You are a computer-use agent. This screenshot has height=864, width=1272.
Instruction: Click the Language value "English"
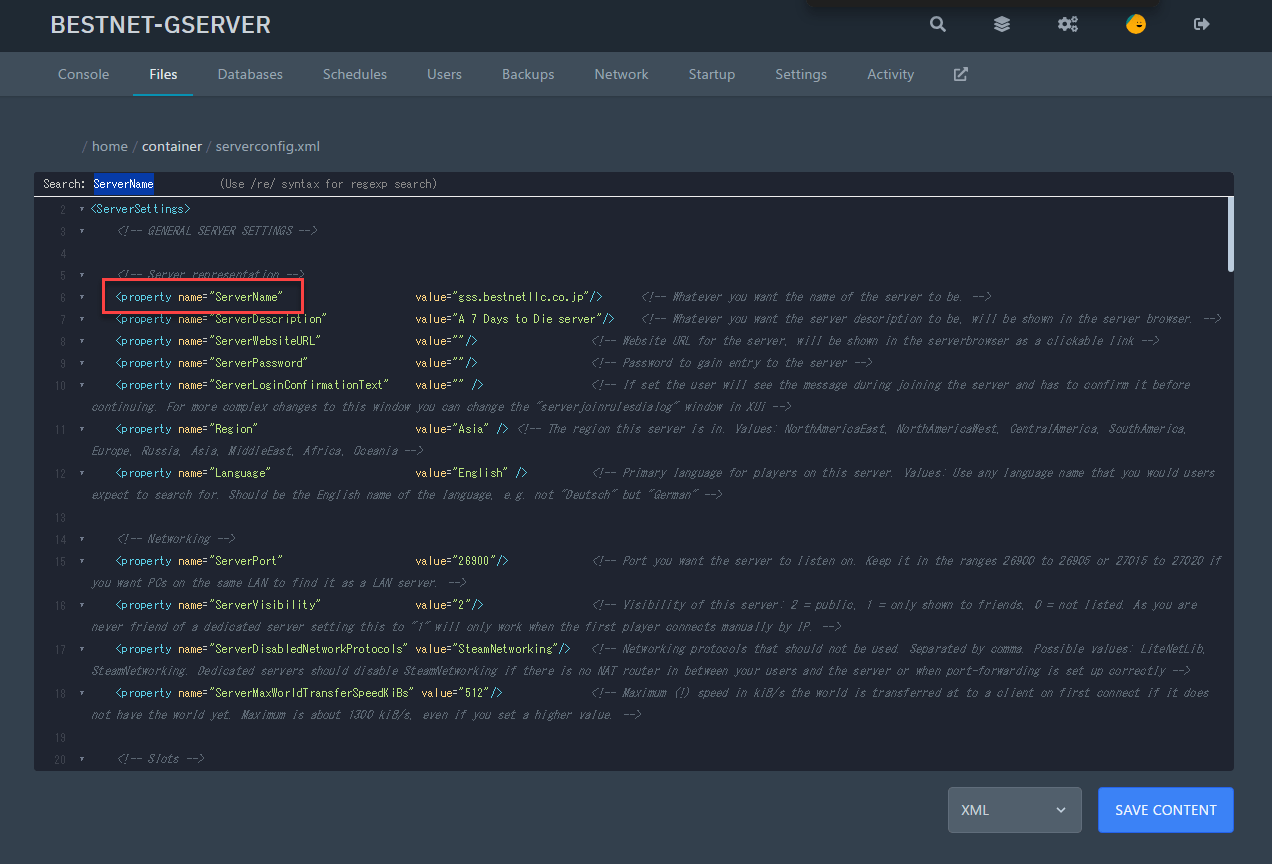pos(481,473)
